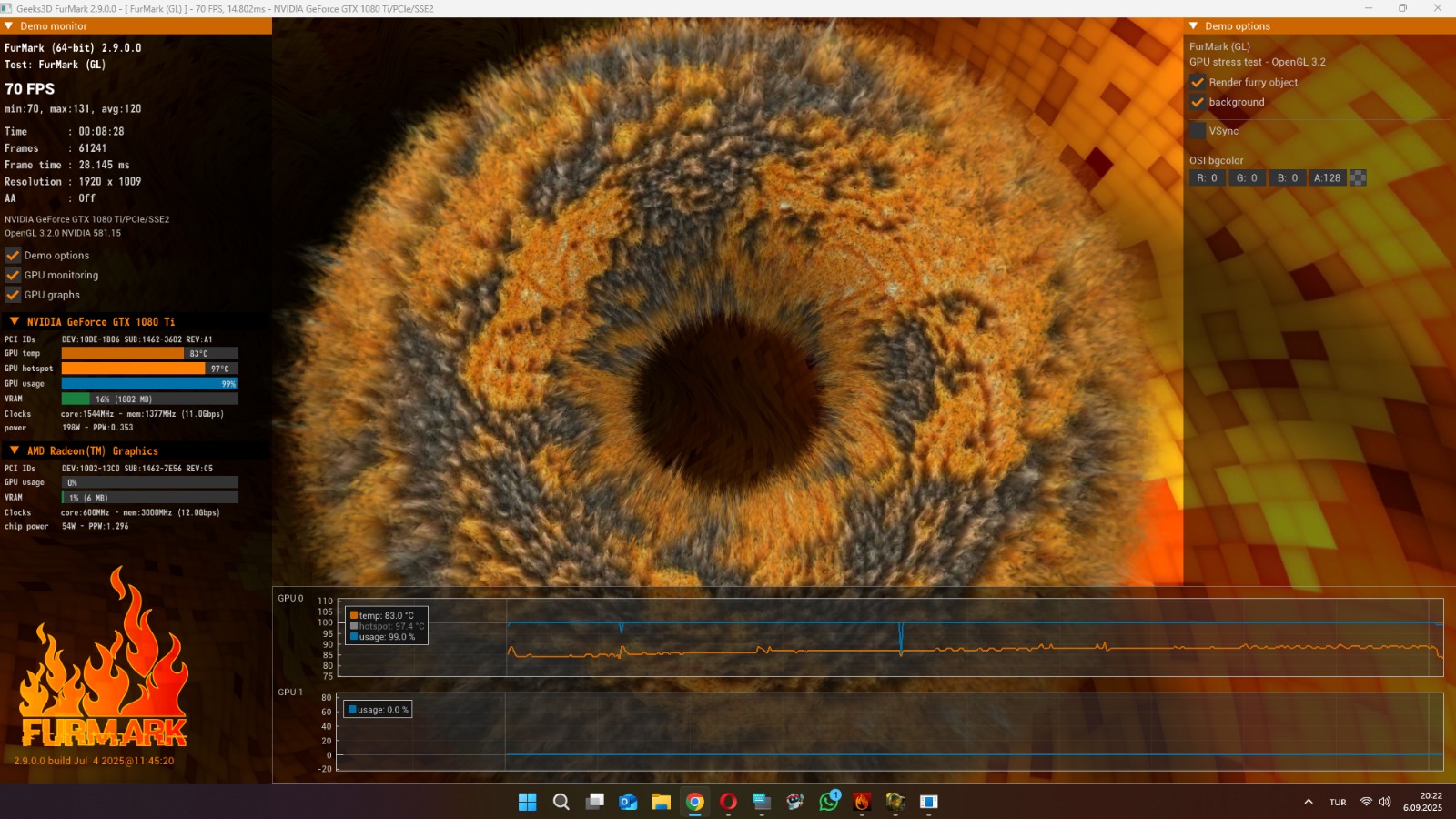Click the Frame time 28.145 ms line
Image resolution: width=1456 pixels, height=819 pixels.
point(67,165)
